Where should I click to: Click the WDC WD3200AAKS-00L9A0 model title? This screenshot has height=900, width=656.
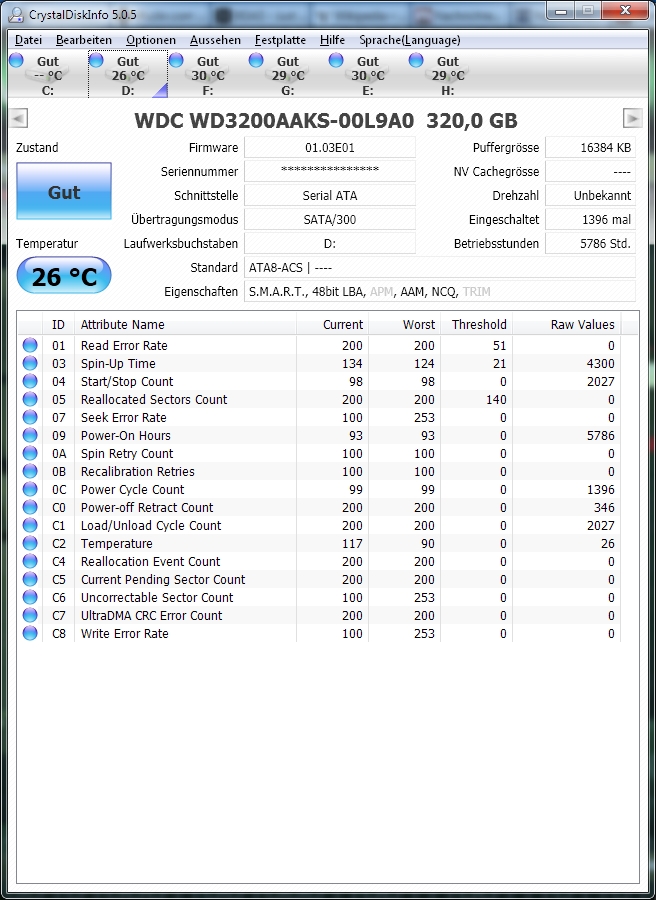pyautogui.click(x=325, y=121)
